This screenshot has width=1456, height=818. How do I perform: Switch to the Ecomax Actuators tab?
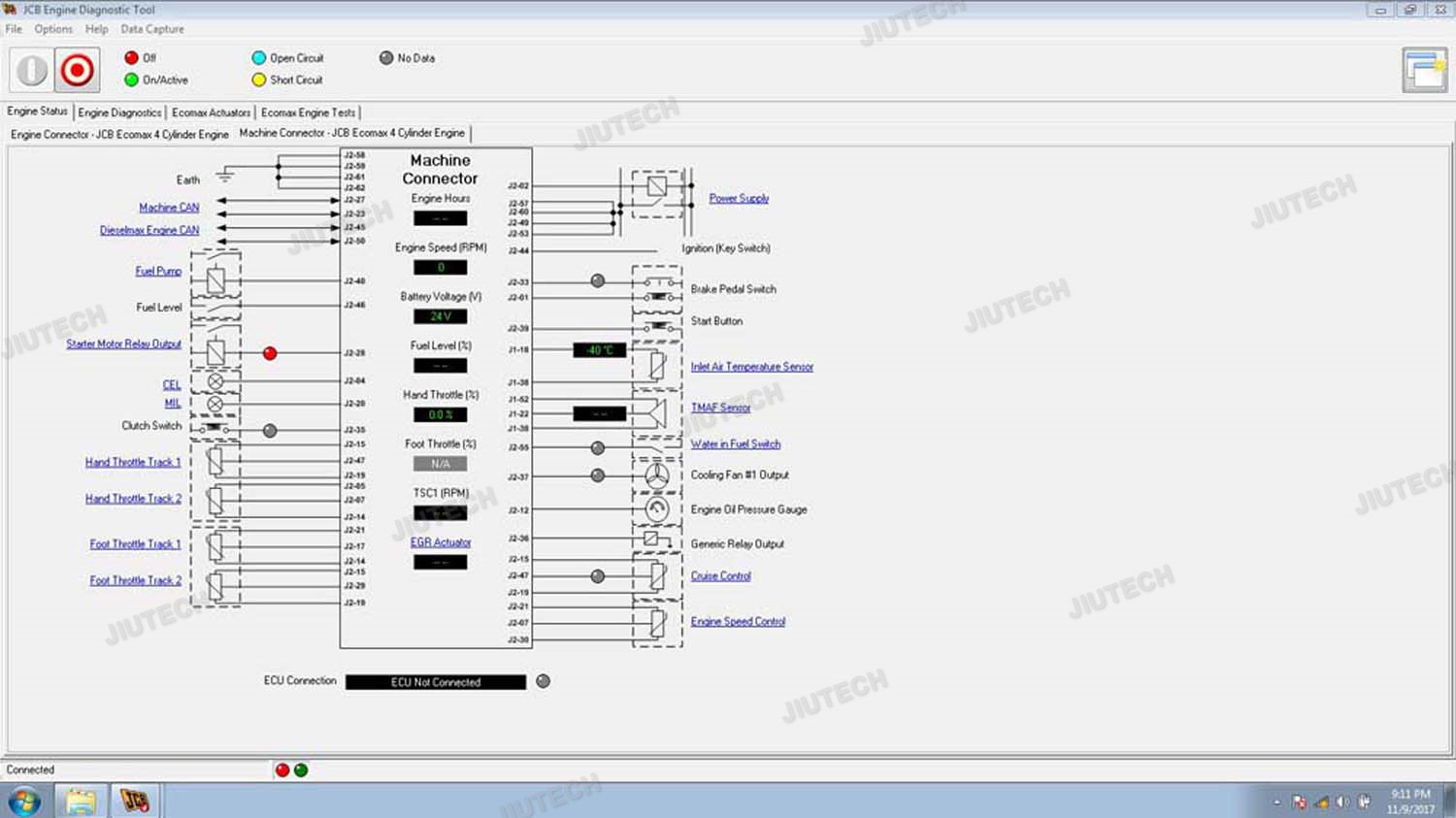point(211,113)
